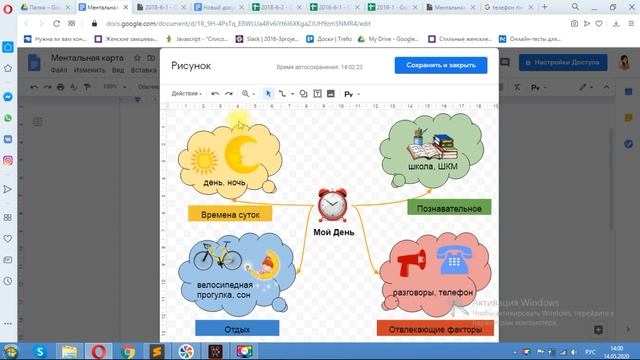Click the document outline icon in Docs left margin

click(x=38, y=122)
